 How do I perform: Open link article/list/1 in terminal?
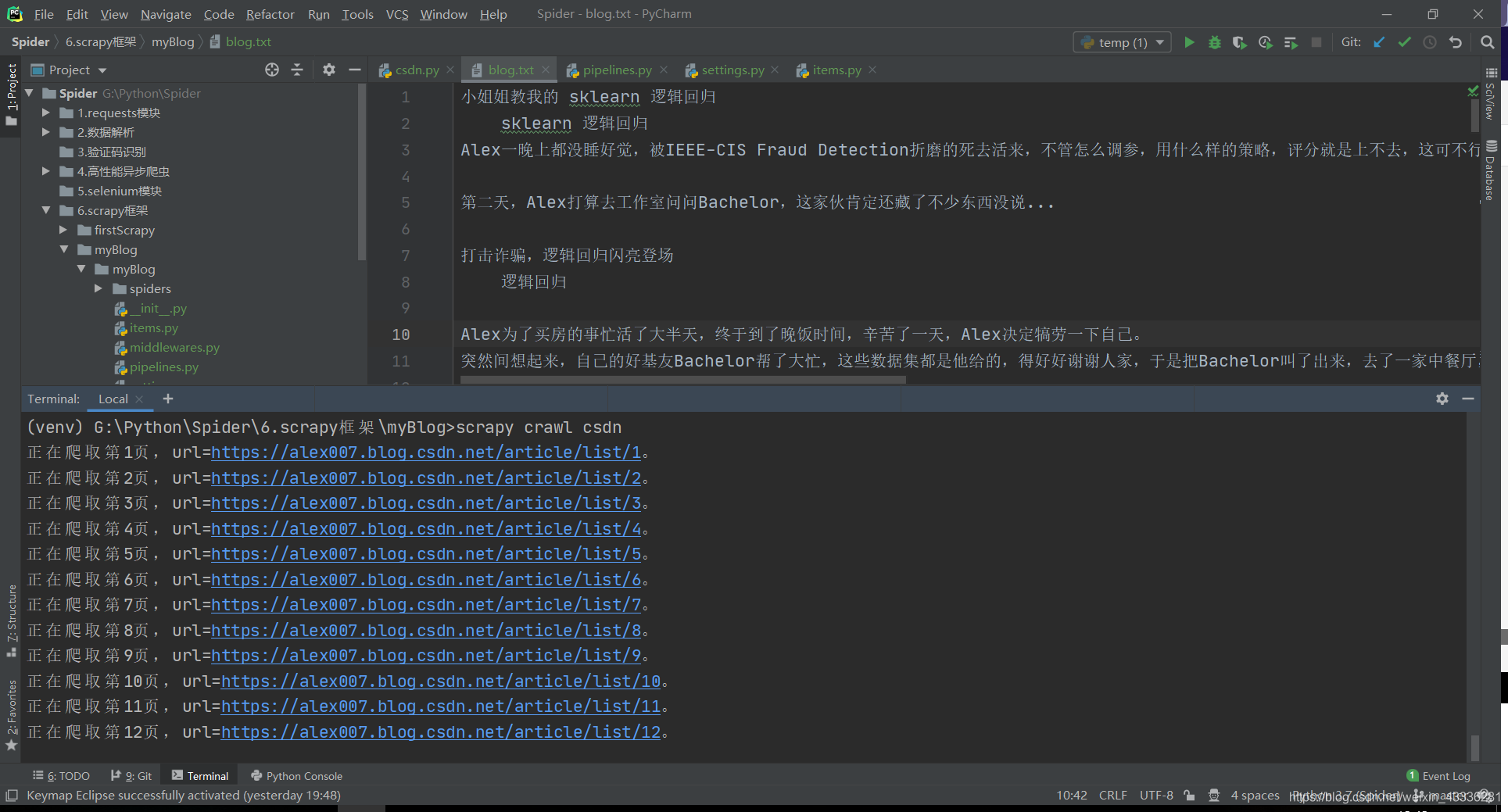[x=426, y=453]
